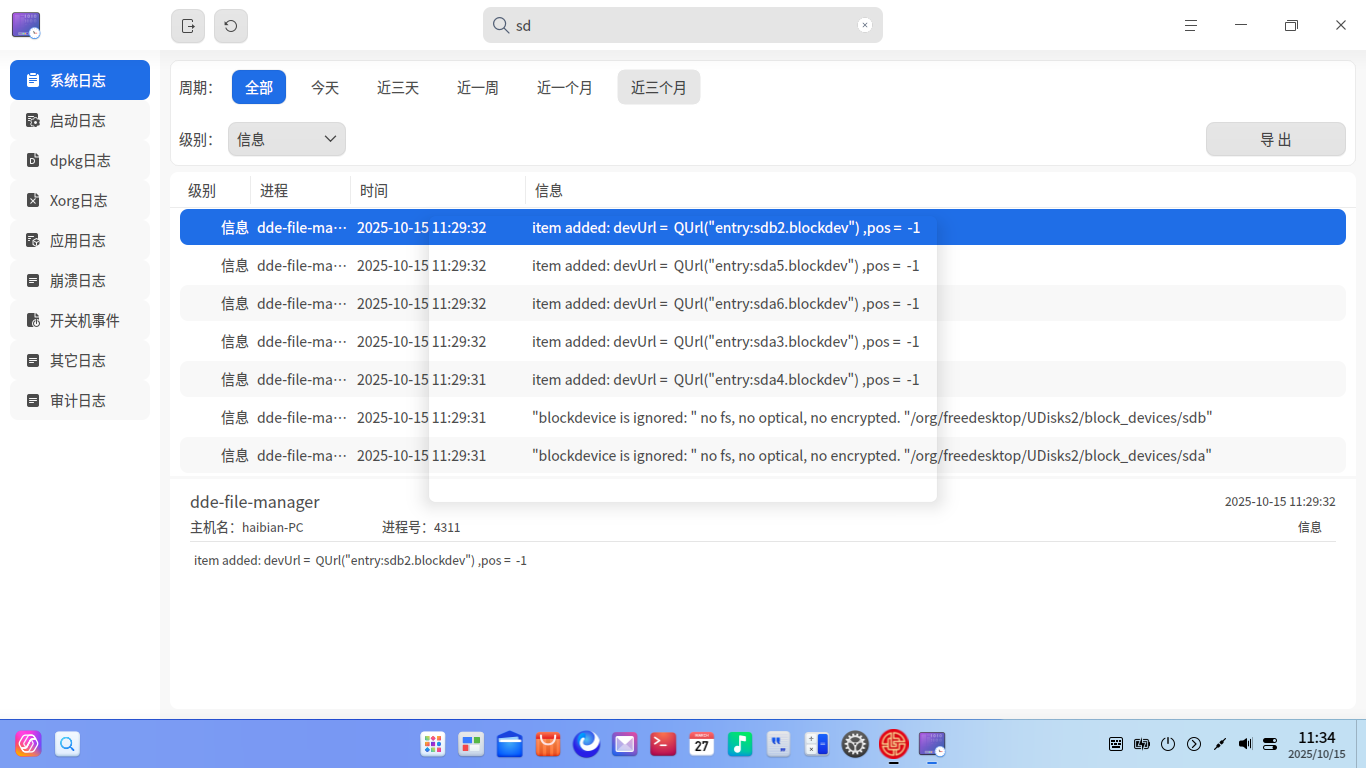Open the mail client from the dock
The height and width of the screenshot is (768, 1366).
[625, 744]
